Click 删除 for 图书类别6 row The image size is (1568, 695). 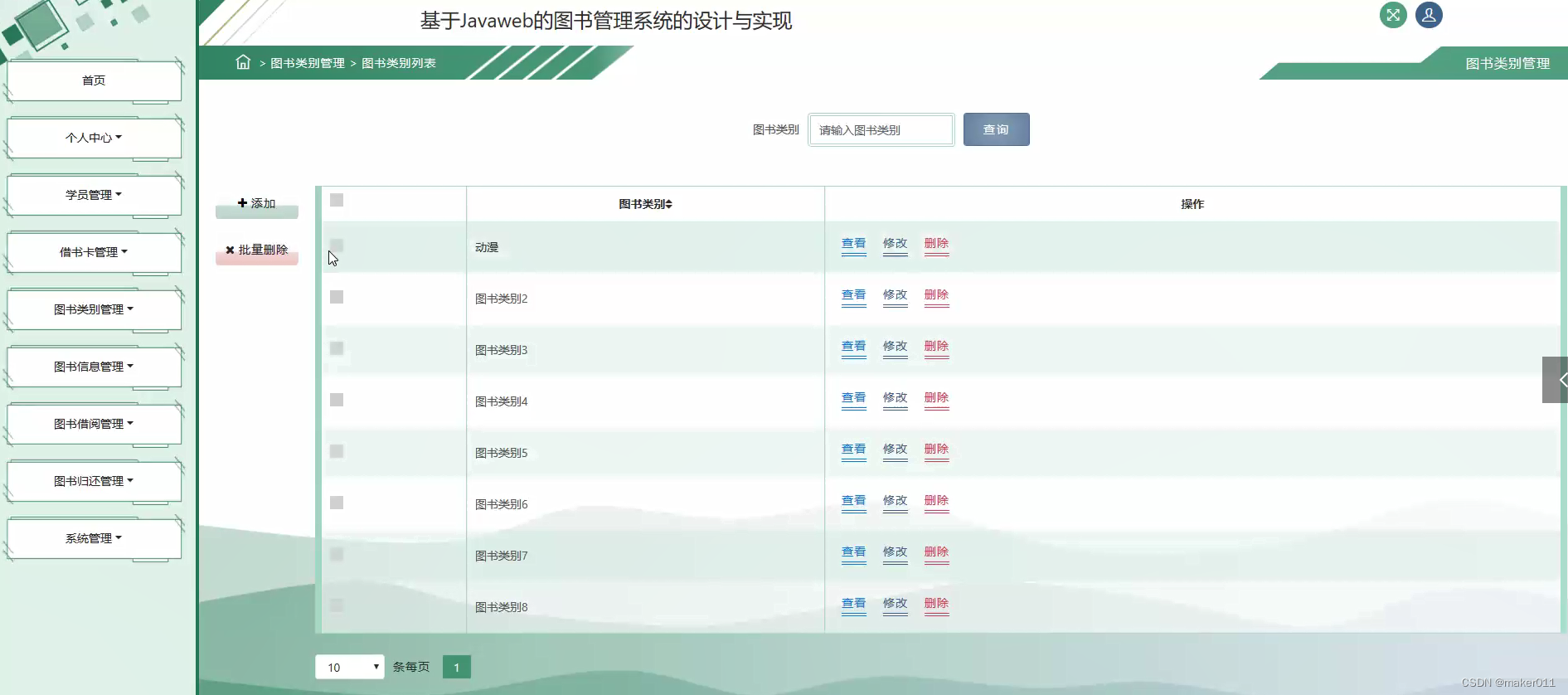tap(936, 501)
